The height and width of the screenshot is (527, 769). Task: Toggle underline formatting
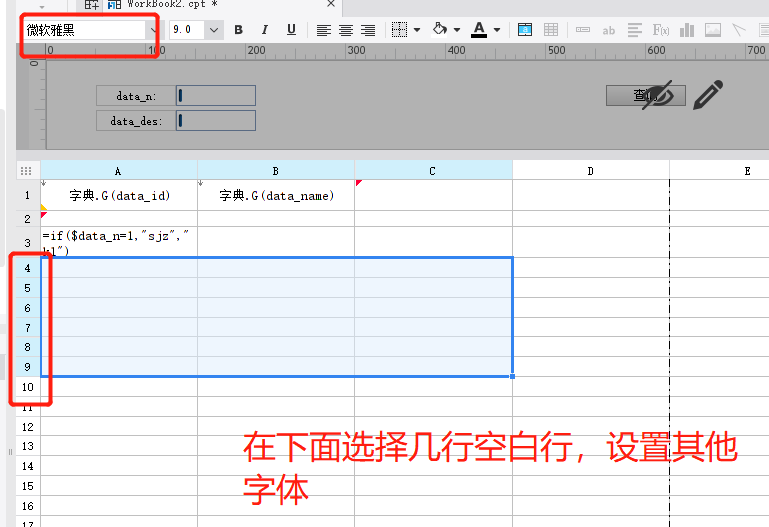tap(291, 30)
